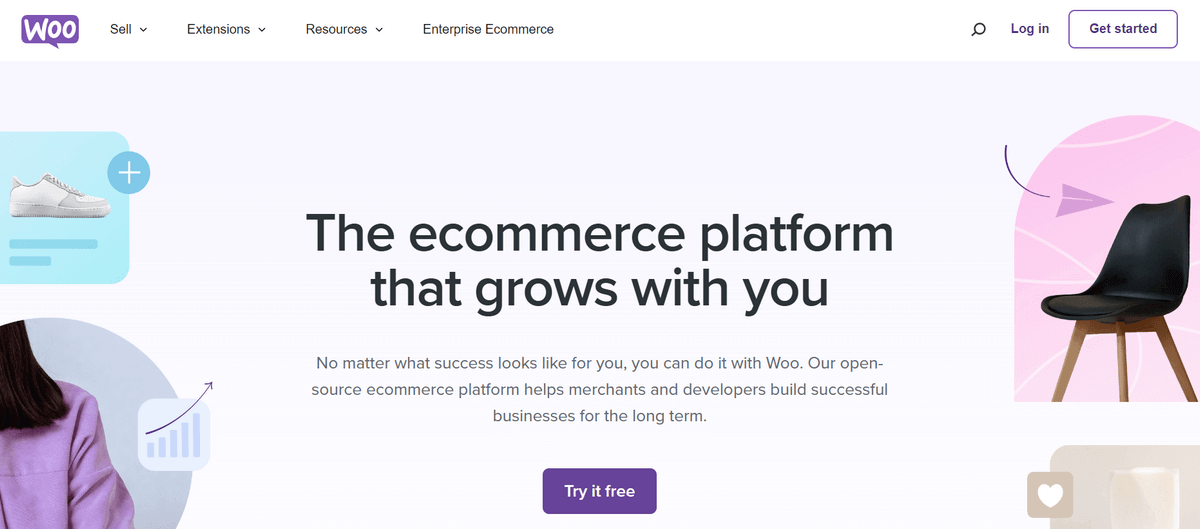Viewport: 1200px width, 529px height.
Task: Expand the Resources dropdown menu
Action: pyautogui.click(x=344, y=29)
